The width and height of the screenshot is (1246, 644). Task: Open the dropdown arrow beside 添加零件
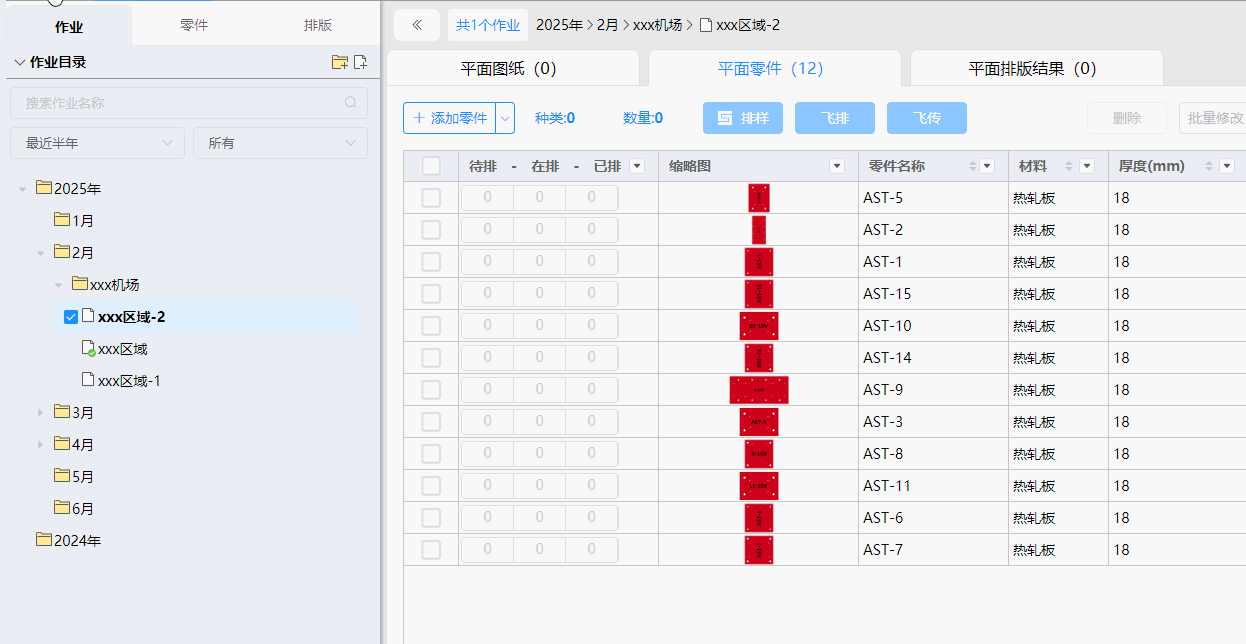[x=505, y=118]
